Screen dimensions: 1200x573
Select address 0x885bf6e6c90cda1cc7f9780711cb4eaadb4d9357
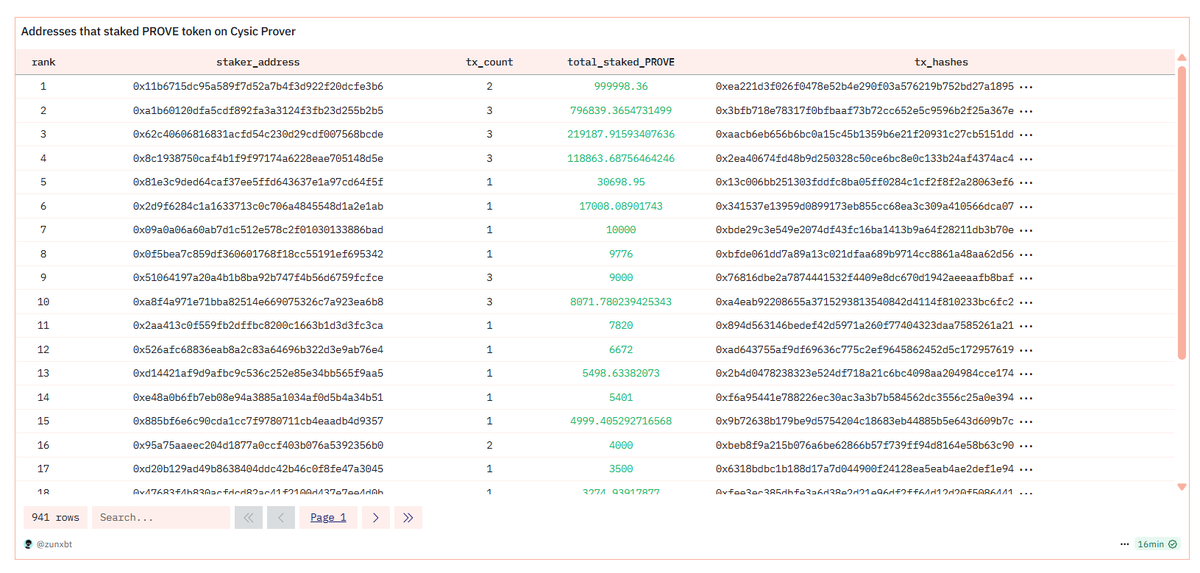tap(258, 421)
